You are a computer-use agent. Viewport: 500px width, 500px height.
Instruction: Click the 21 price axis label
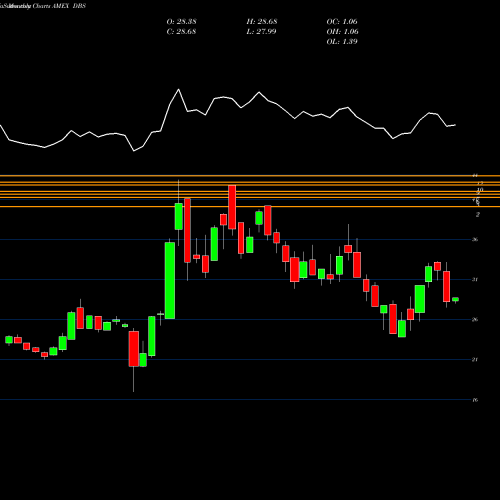pos(475,360)
